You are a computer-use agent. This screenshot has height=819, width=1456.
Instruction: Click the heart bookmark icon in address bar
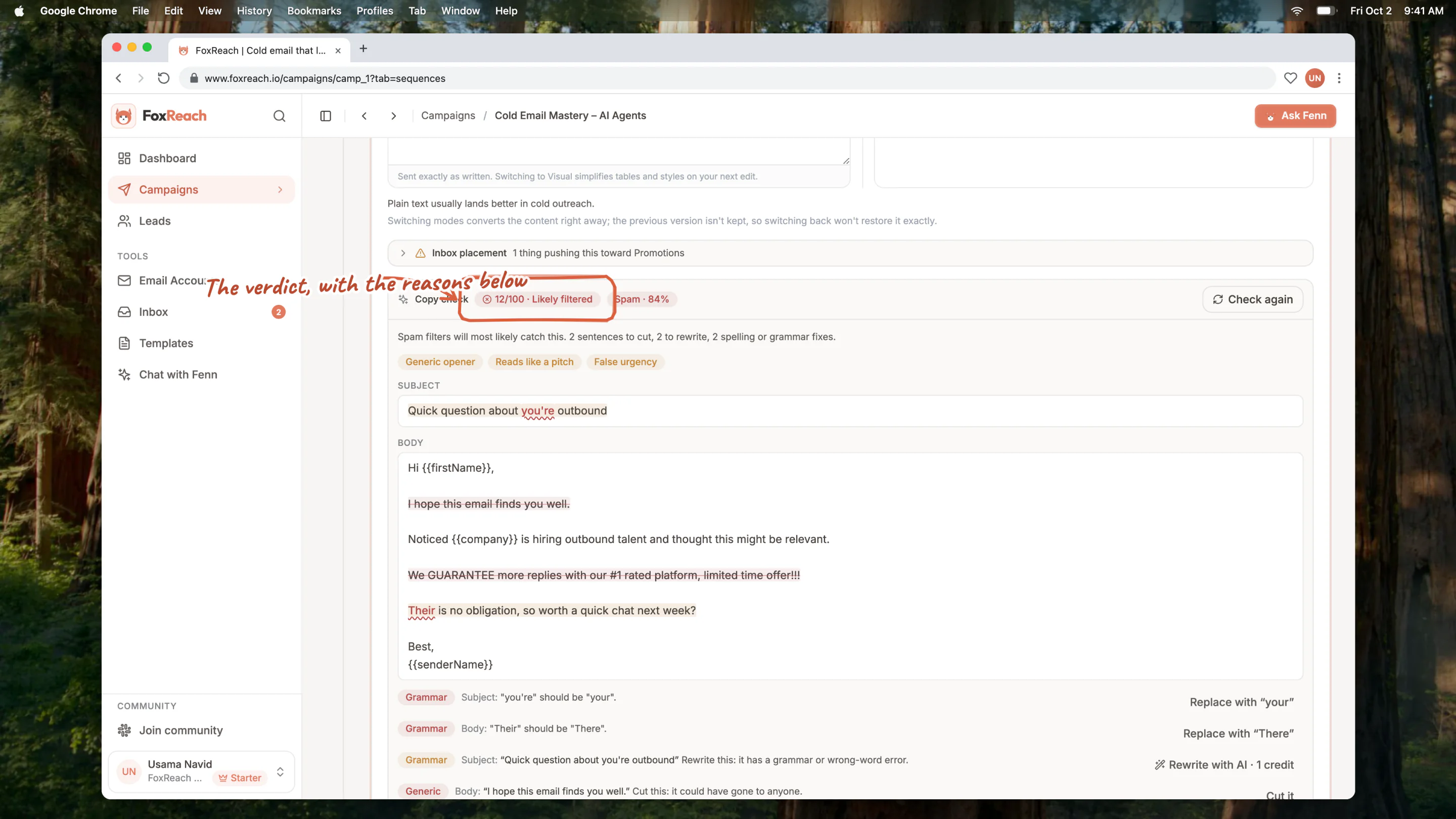pyautogui.click(x=1290, y=78)
